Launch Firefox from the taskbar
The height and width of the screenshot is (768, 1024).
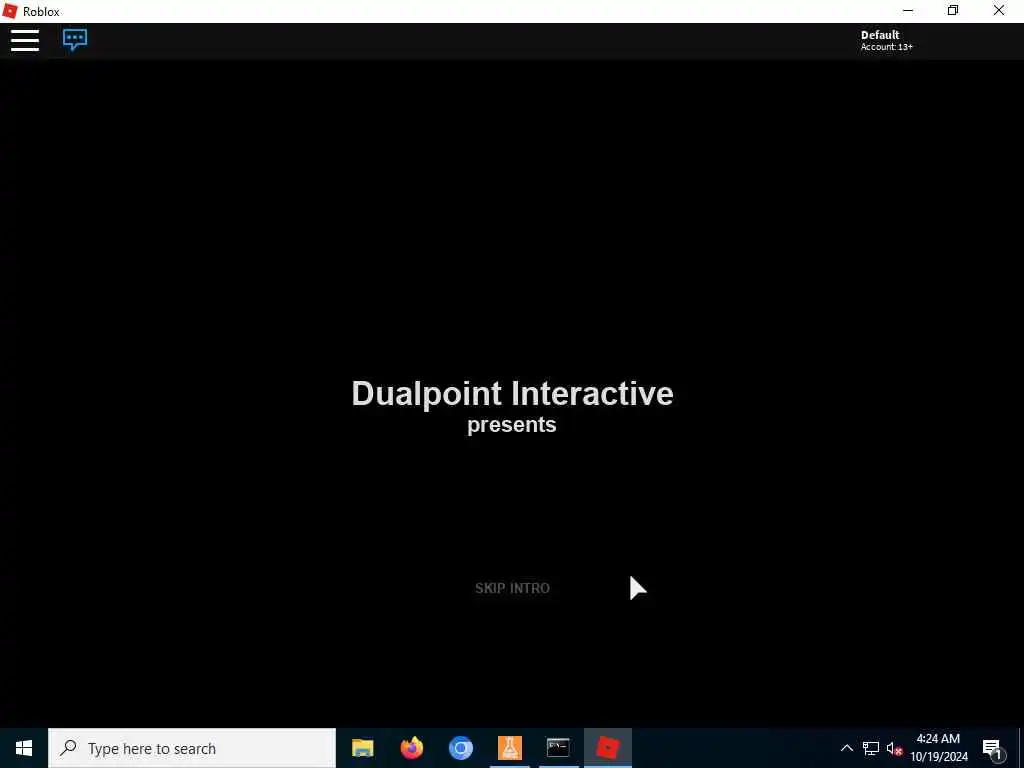click(411, 748)
